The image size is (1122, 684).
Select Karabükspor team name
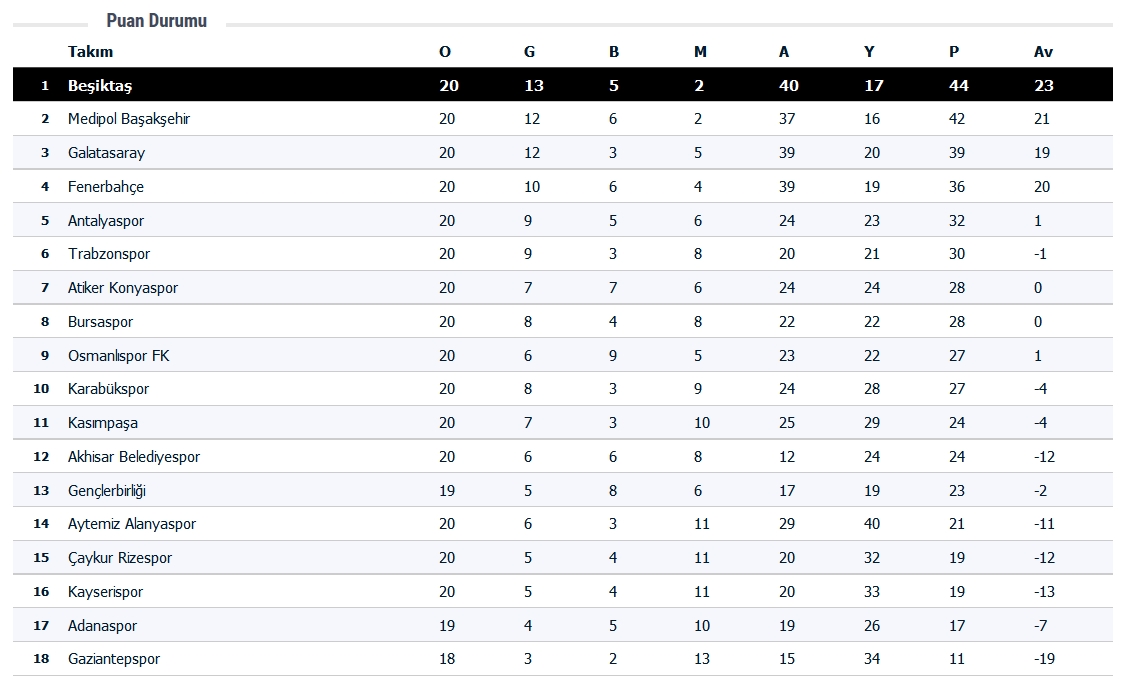108,389
